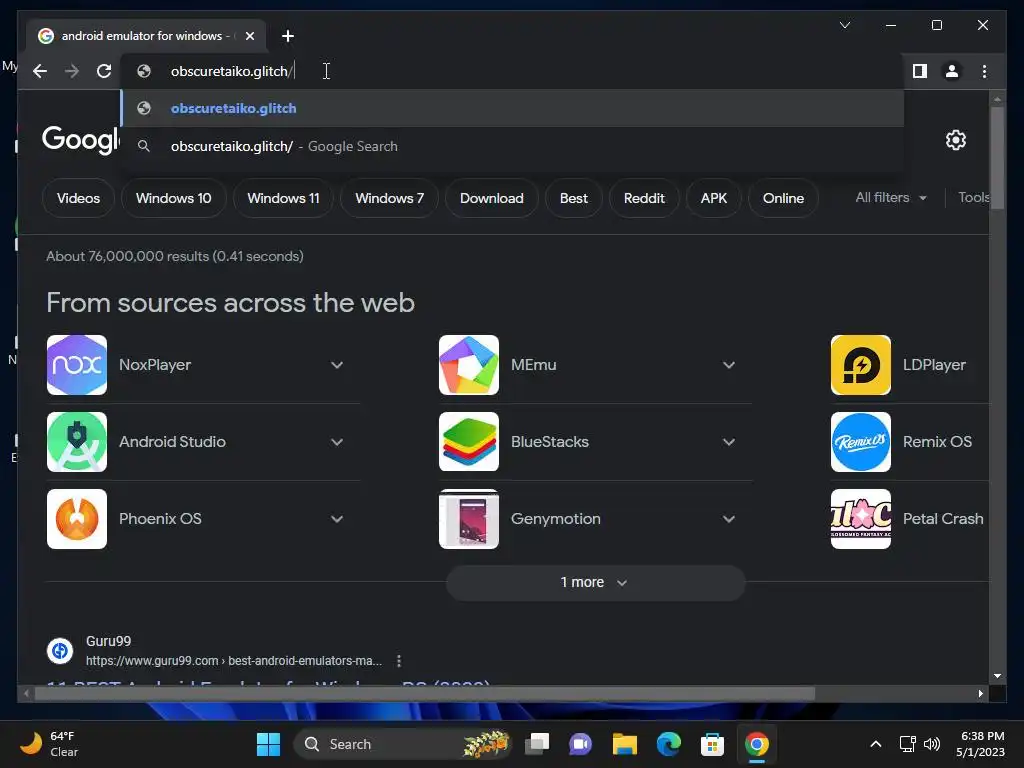The image size is (1024, 768).
Task: Open the tab search chevron in title bar
Action: [844, 25]
